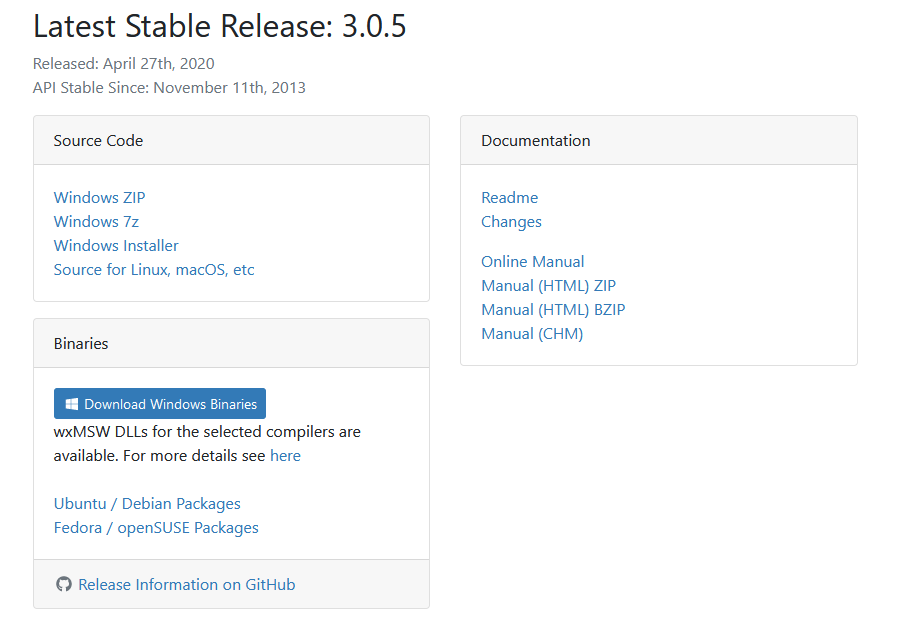Open Release Information on GitHub
Image resolution: width=913 pixels, height=631 pixels.
coord(187,584)
